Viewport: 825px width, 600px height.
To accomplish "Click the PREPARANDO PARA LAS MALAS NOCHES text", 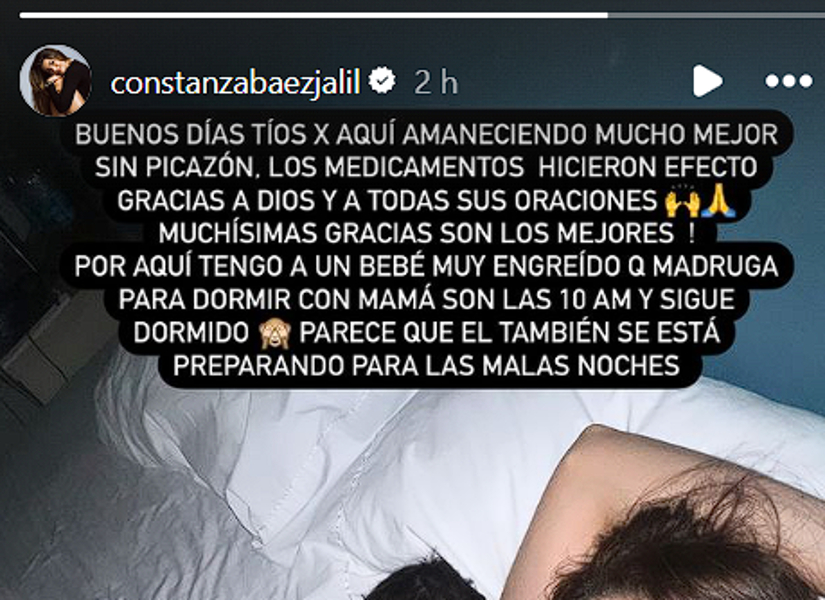I will 427,365.
